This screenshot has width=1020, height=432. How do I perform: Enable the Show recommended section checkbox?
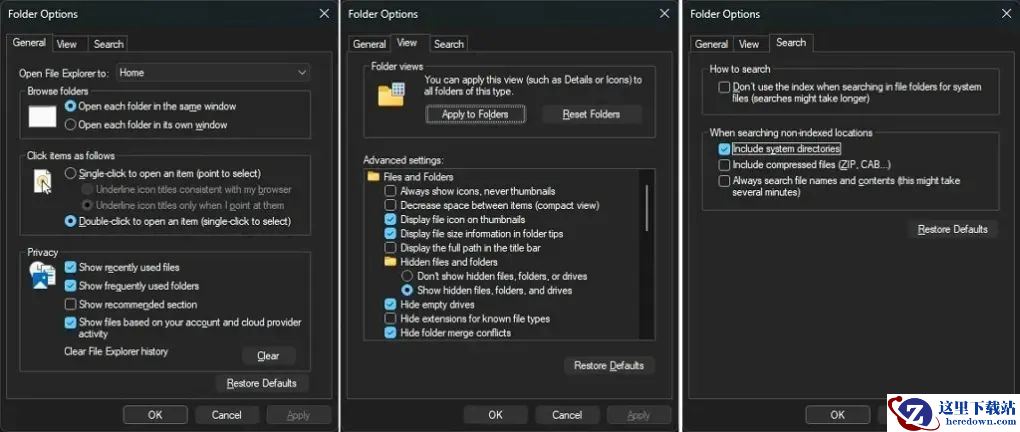(70, 304)
